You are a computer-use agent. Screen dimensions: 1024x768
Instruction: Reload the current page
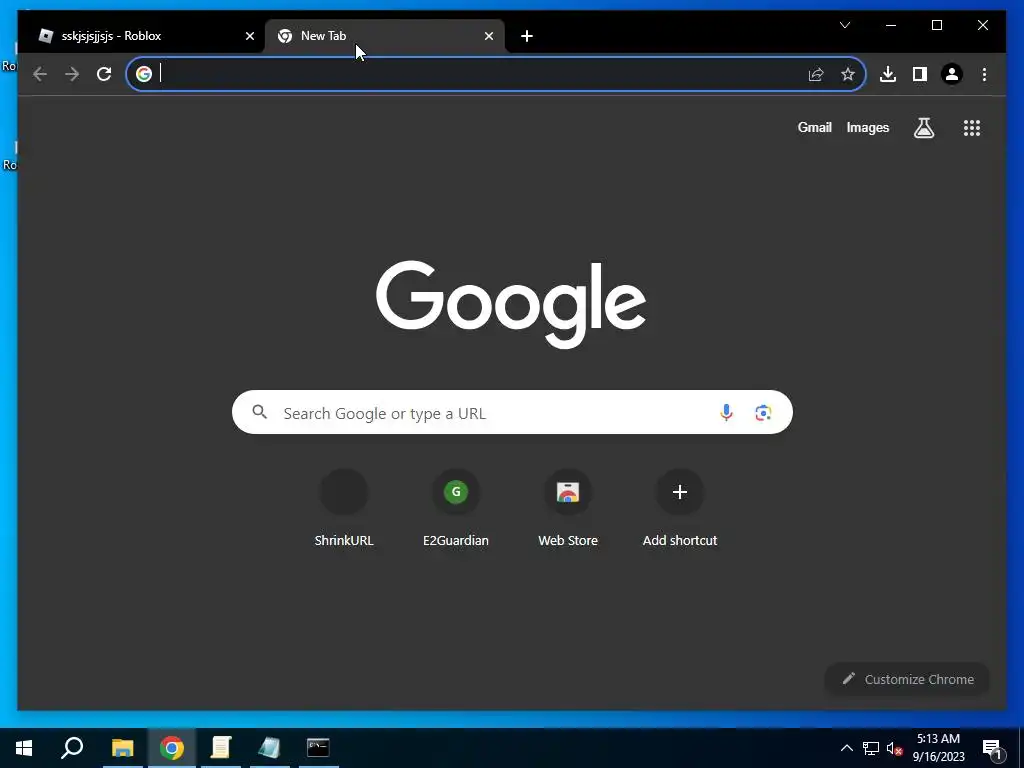[104, 74]
